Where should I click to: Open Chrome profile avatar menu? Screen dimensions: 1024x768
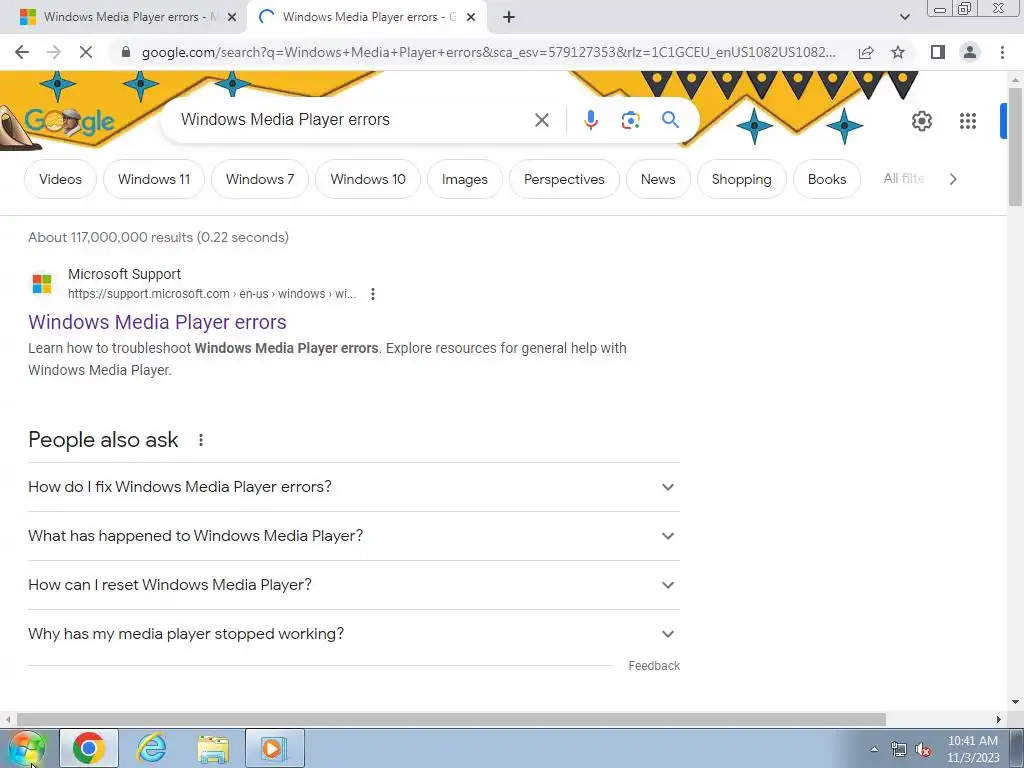point(970,52)
